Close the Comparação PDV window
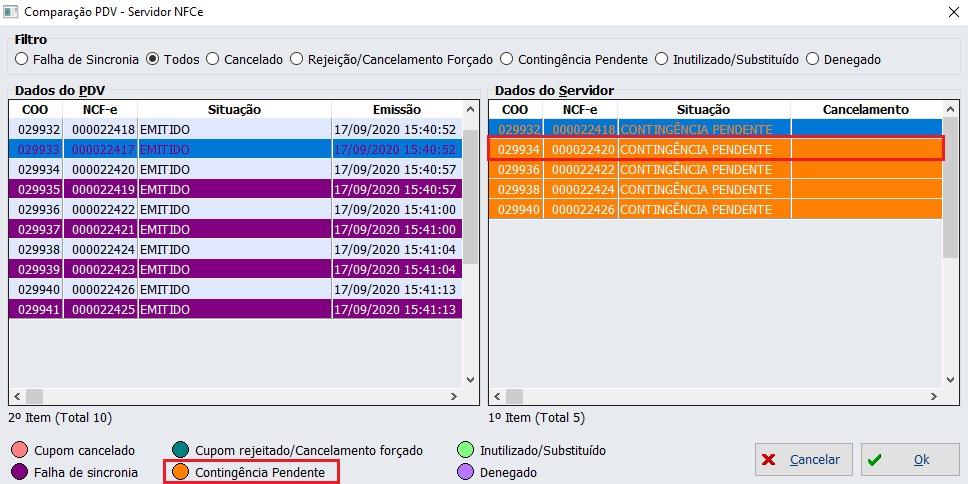Screen dimensions: 968x484 coord(950,11)
